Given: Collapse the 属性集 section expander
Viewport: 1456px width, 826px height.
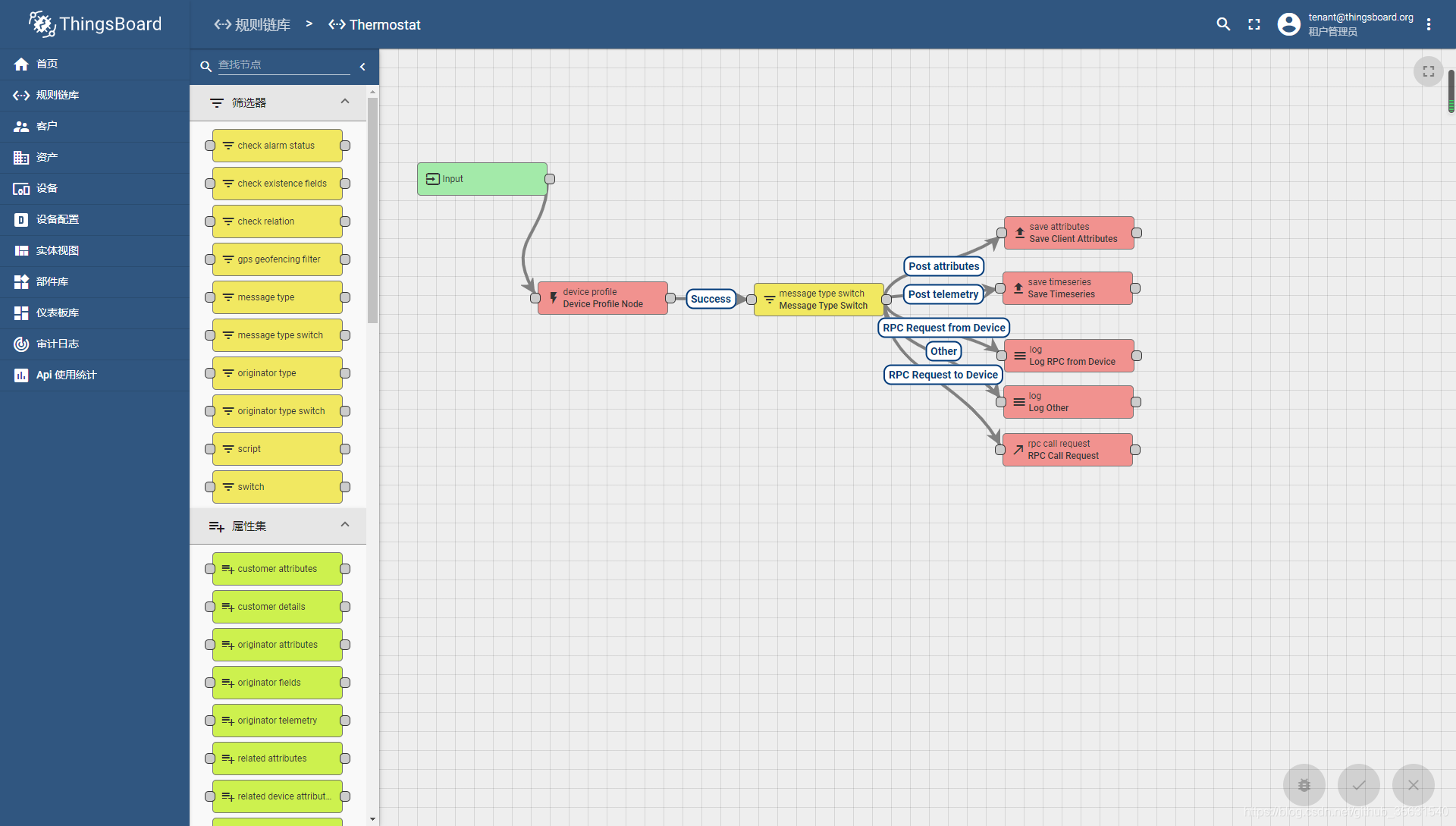Looking at the screenshot, I should coord(343,524).
